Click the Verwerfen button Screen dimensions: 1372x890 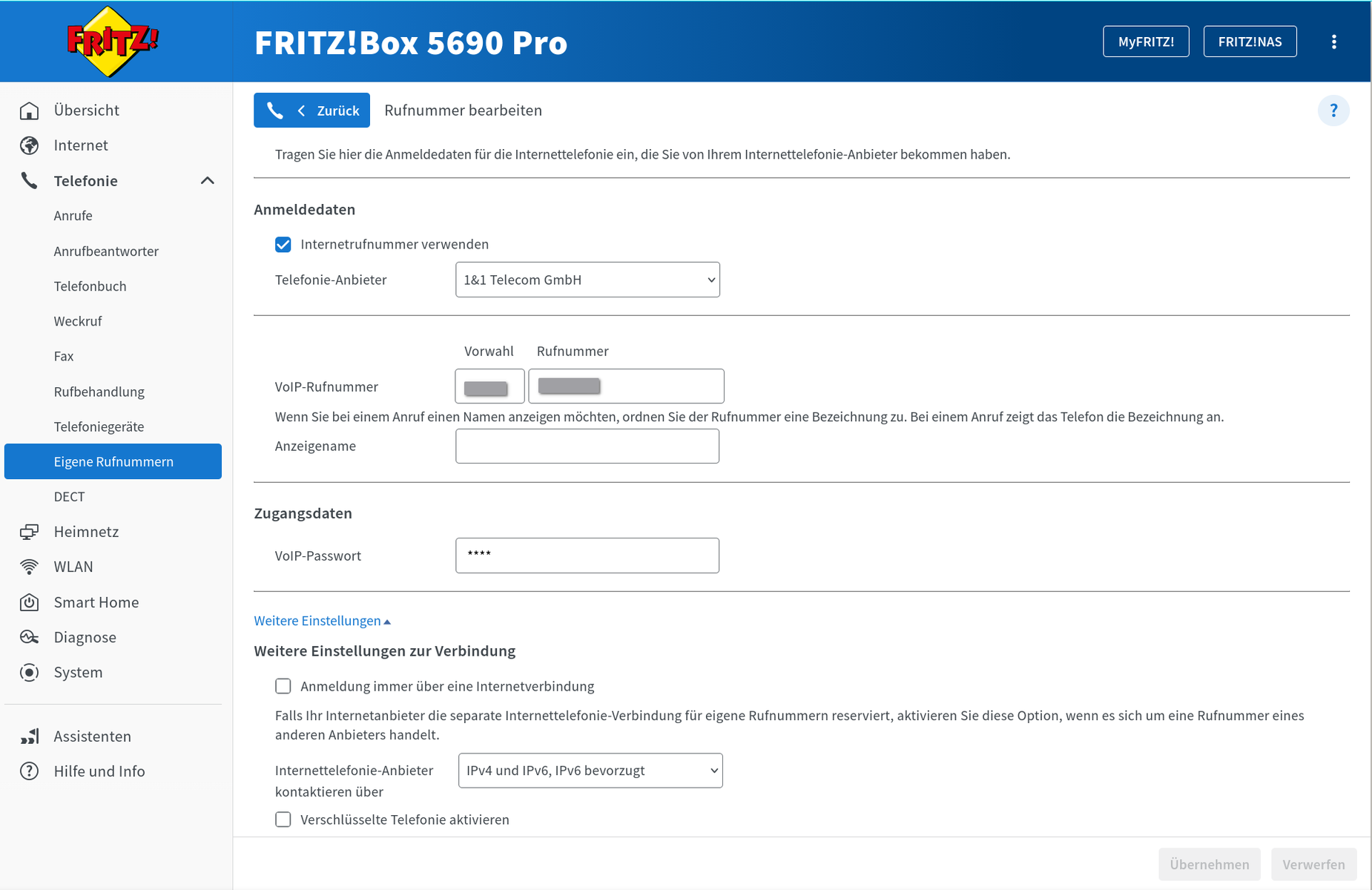pyautogui.click(x=1314, y=865)
